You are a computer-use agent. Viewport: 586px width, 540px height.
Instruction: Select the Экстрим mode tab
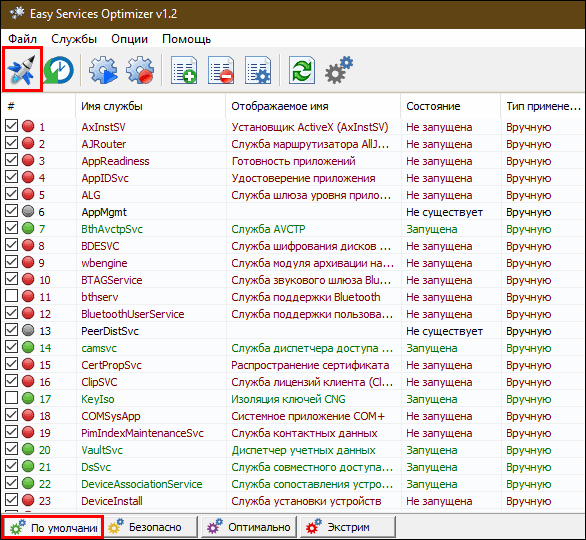point(348,527)
